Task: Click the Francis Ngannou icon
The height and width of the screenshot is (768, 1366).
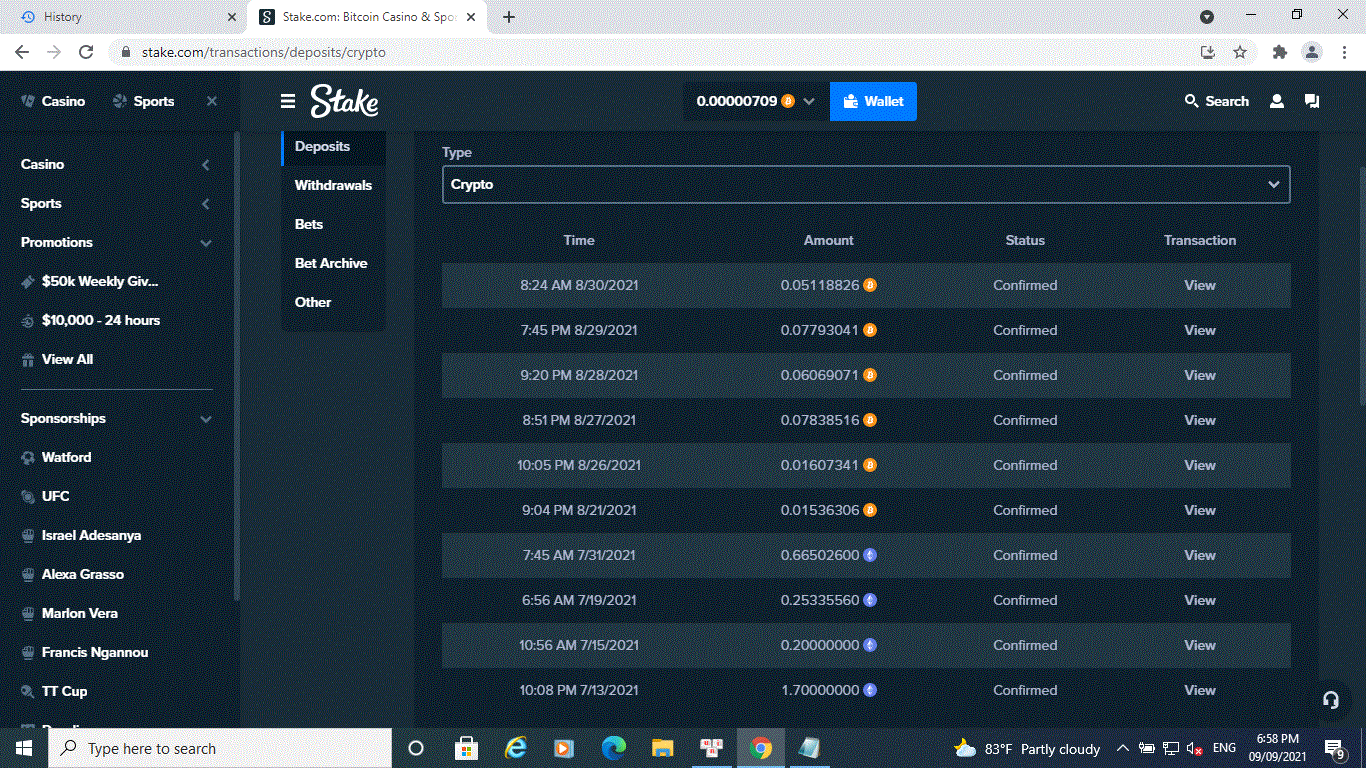Action: click(x=28, y=653)
